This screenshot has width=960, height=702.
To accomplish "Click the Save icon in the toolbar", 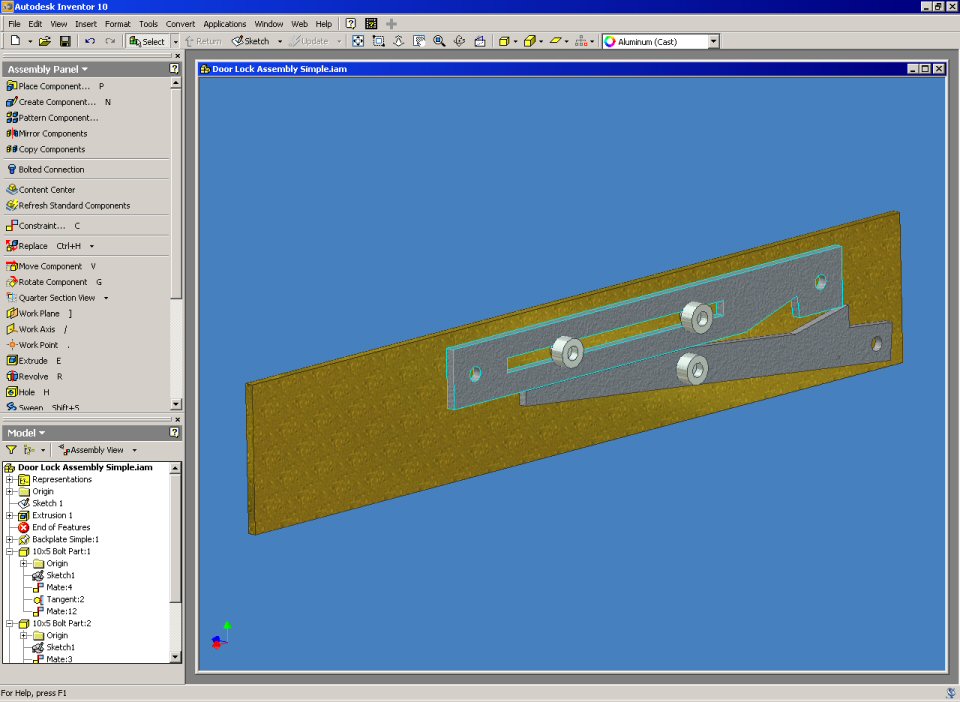I will point(65,41).
